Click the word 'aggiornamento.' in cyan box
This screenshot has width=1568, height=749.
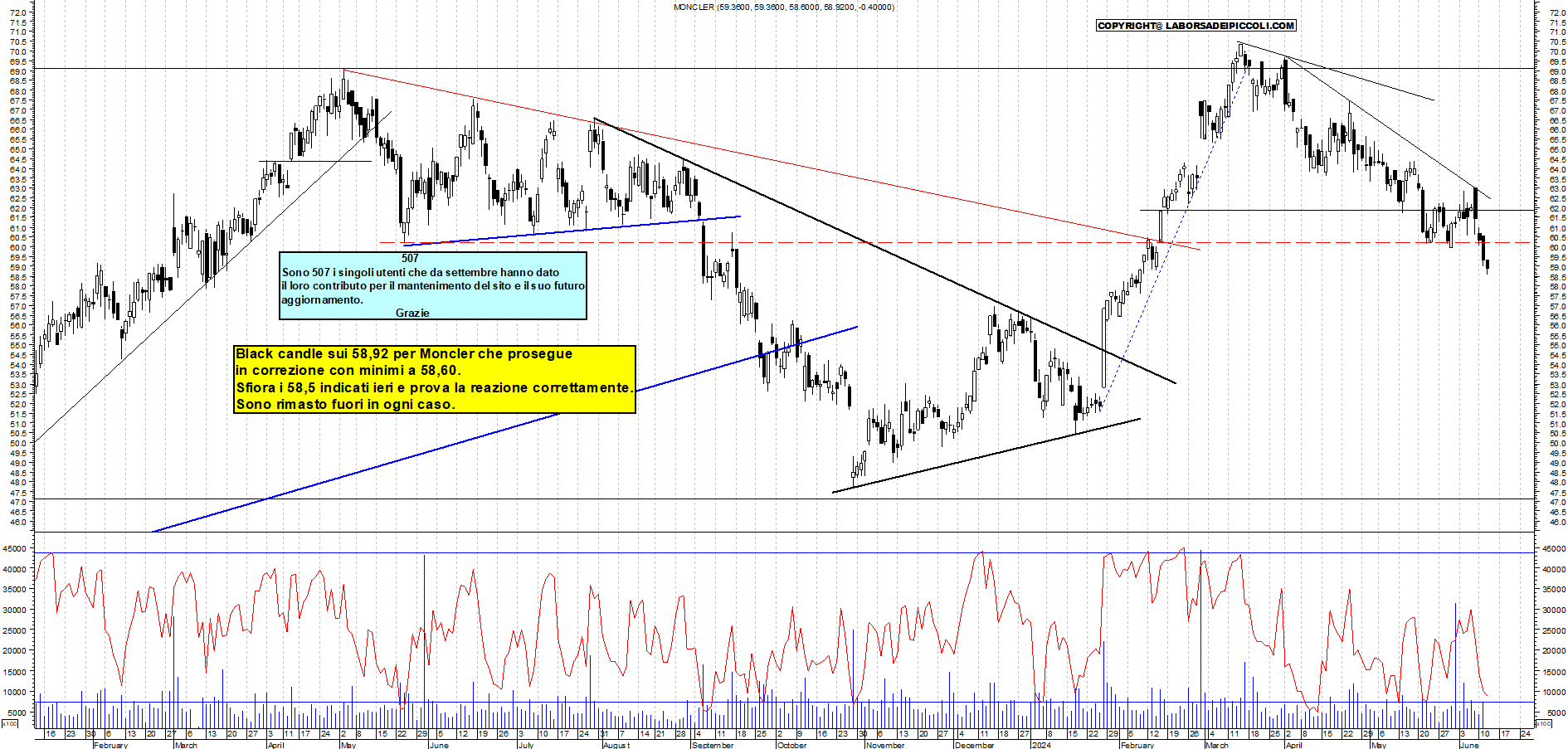click(x=322, y=299)
